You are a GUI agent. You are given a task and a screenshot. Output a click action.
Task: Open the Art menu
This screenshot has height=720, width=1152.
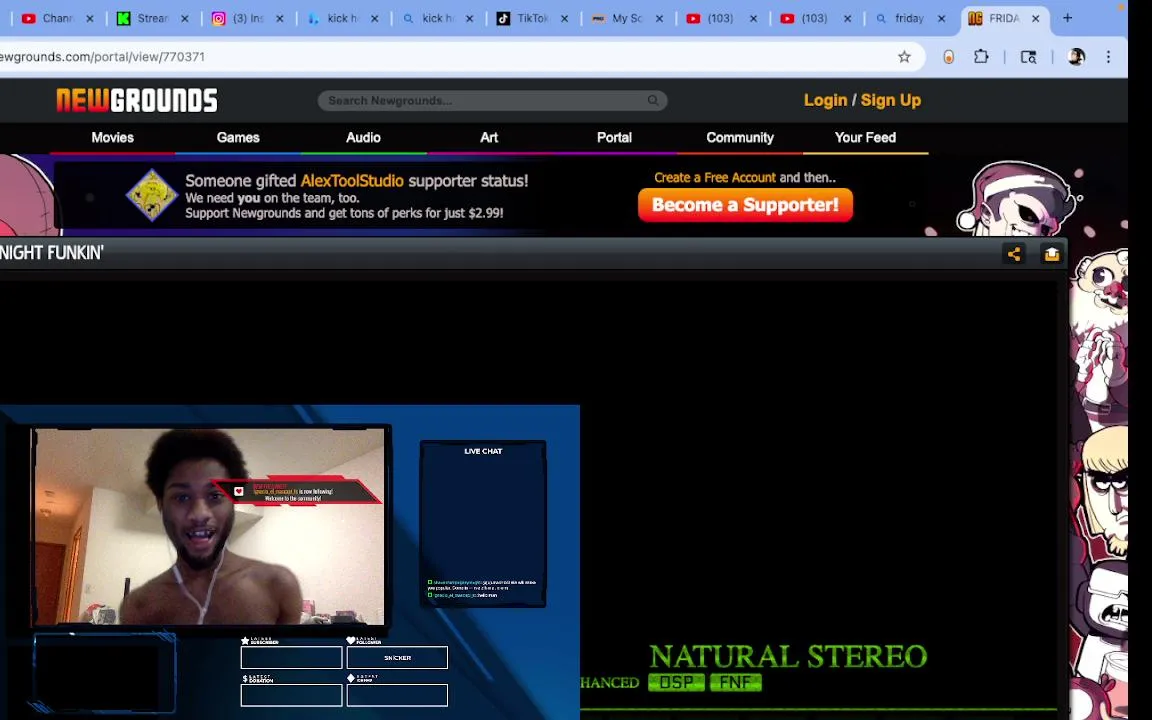(x=489, y=137)
